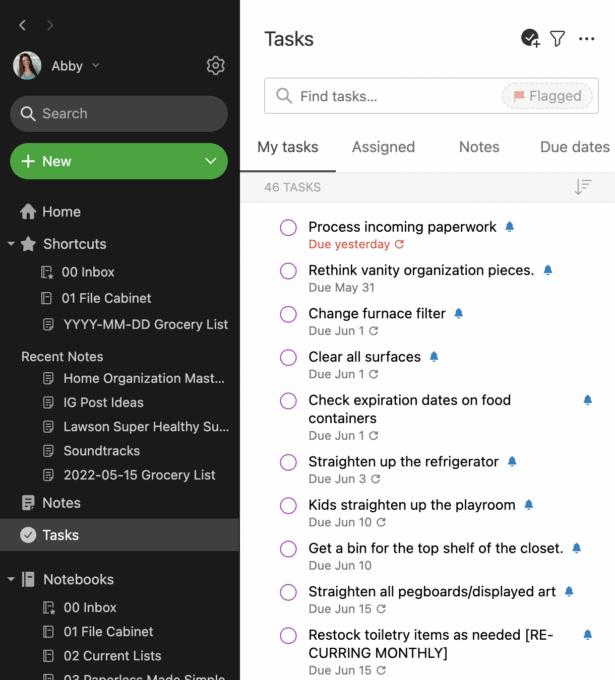
Task: Open the sort order icon
Action: point(583,187)
